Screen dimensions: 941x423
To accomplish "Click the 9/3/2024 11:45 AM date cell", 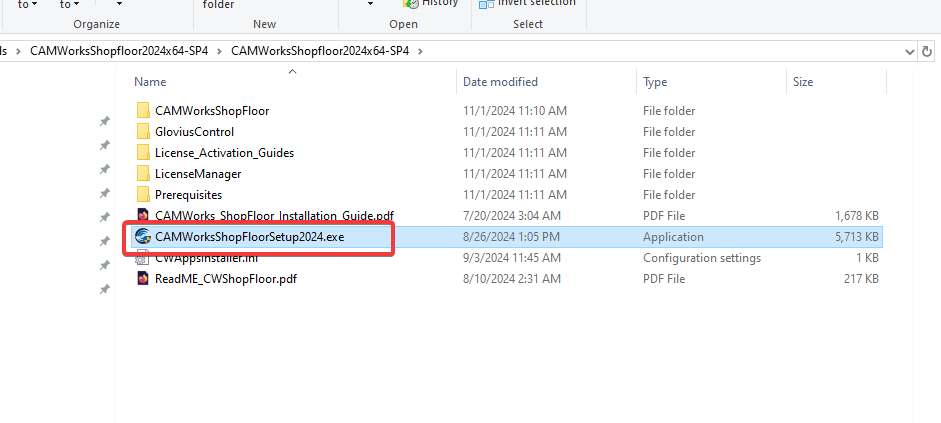I will pos(512,257).
